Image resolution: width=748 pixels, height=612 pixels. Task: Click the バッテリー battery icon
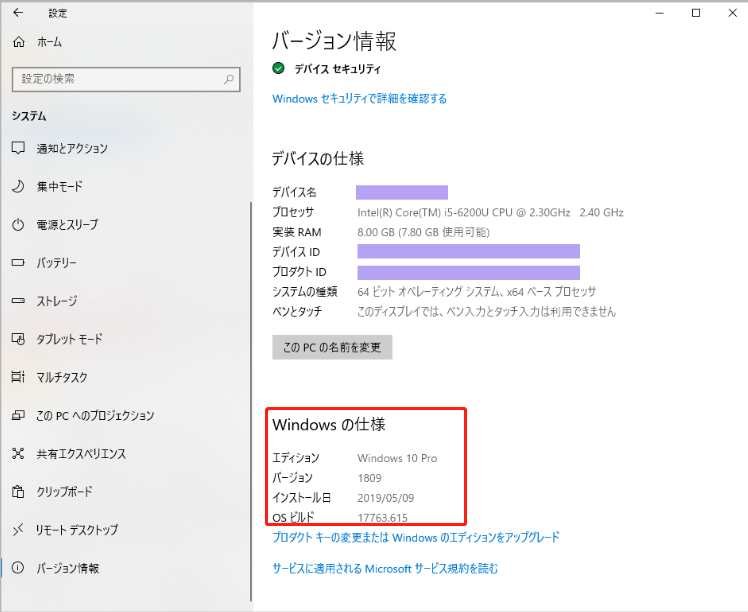click(x=18, y=262)
